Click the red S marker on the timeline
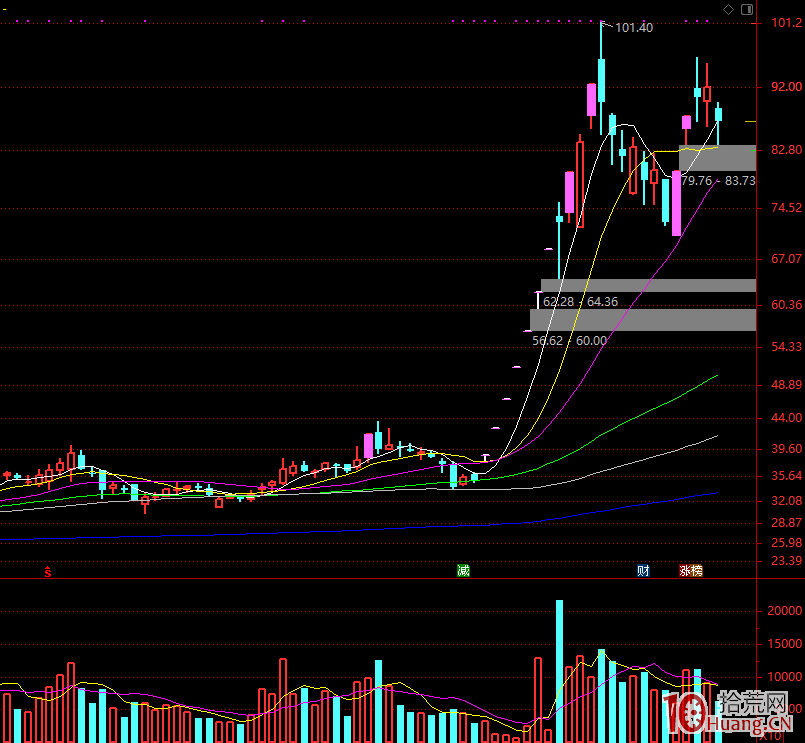This screenshot has width=805, height=743. (48, 571)
